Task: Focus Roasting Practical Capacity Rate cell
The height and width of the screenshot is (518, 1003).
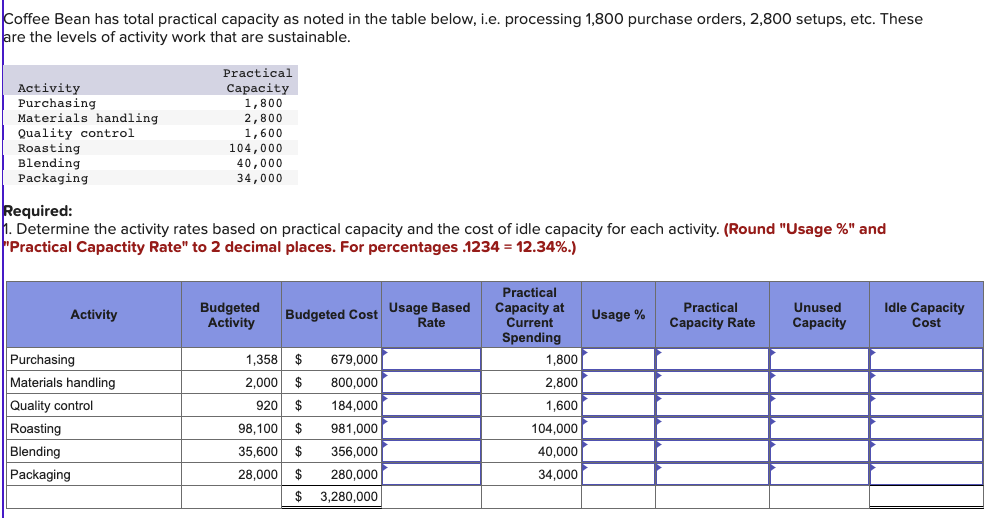Action: [713, 428]
